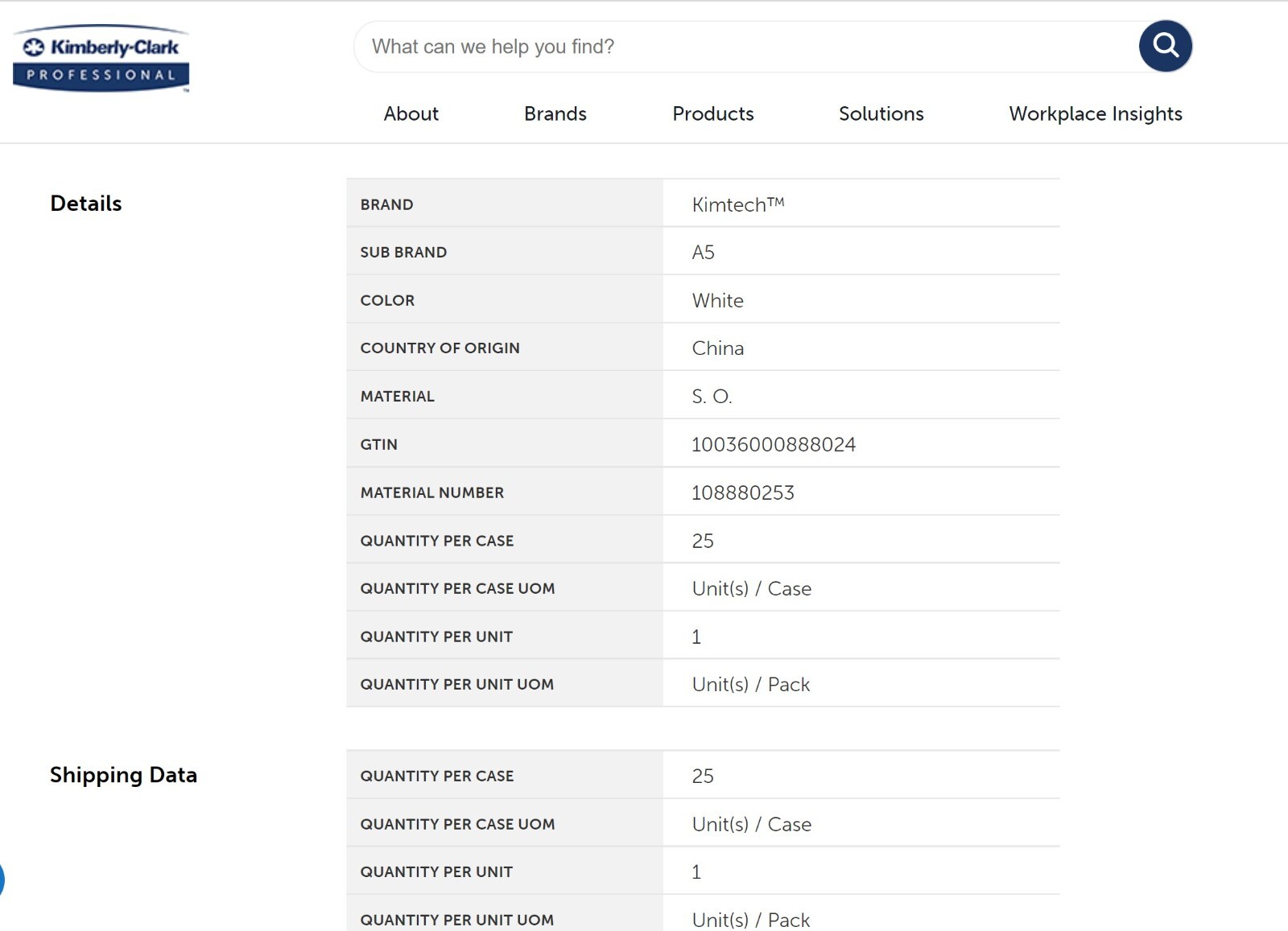Click the Sub Brand value A5

703,253
